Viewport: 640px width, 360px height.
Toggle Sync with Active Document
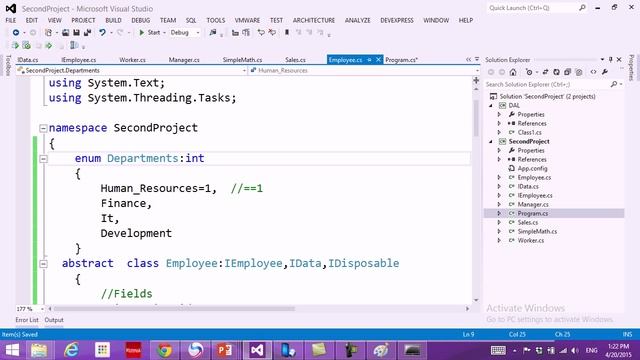(545, 72)
